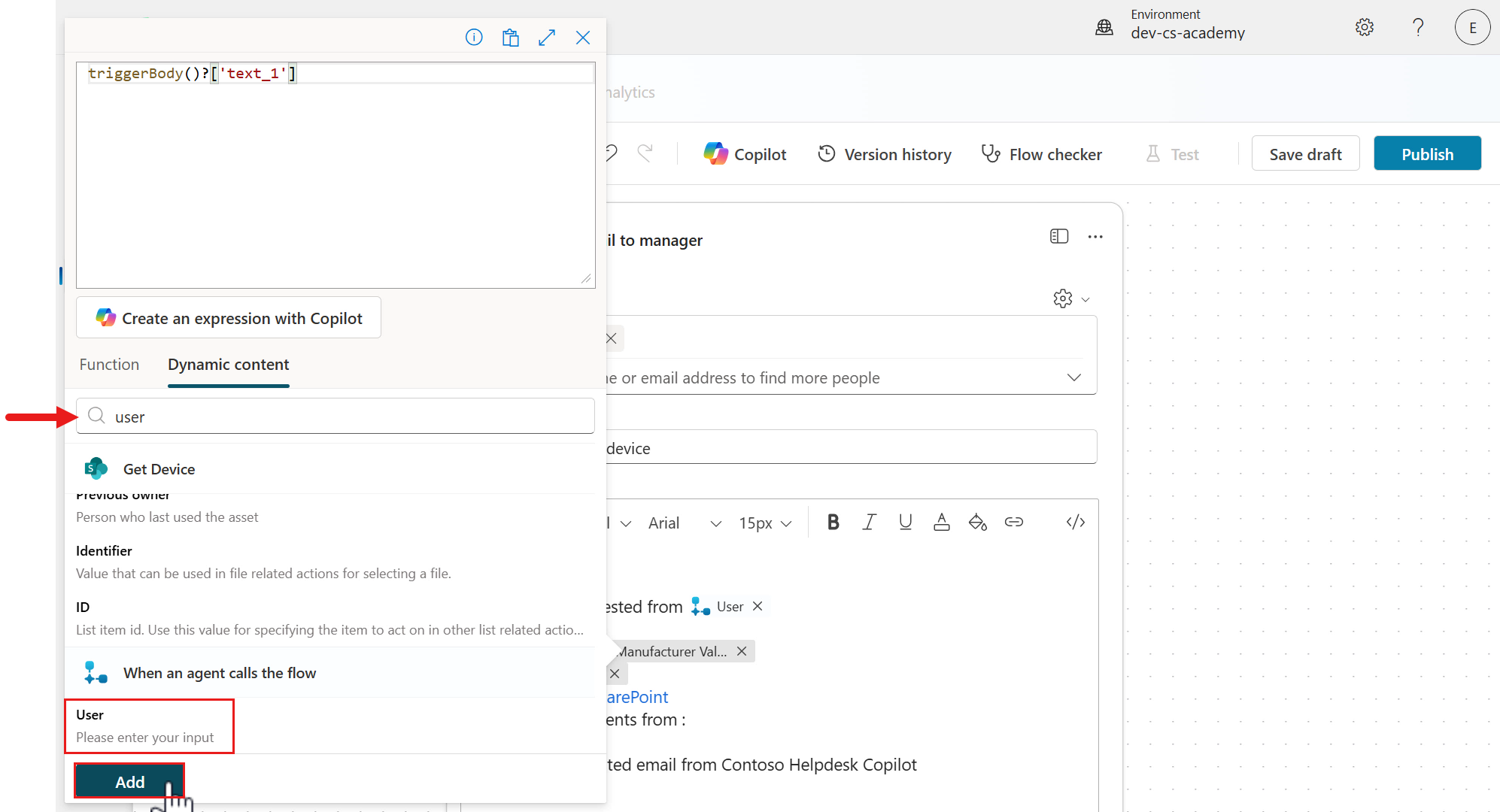The height and width of the screenshot is (812, 1500).
Task: Click the dynamic content search field
Action: 336,416
